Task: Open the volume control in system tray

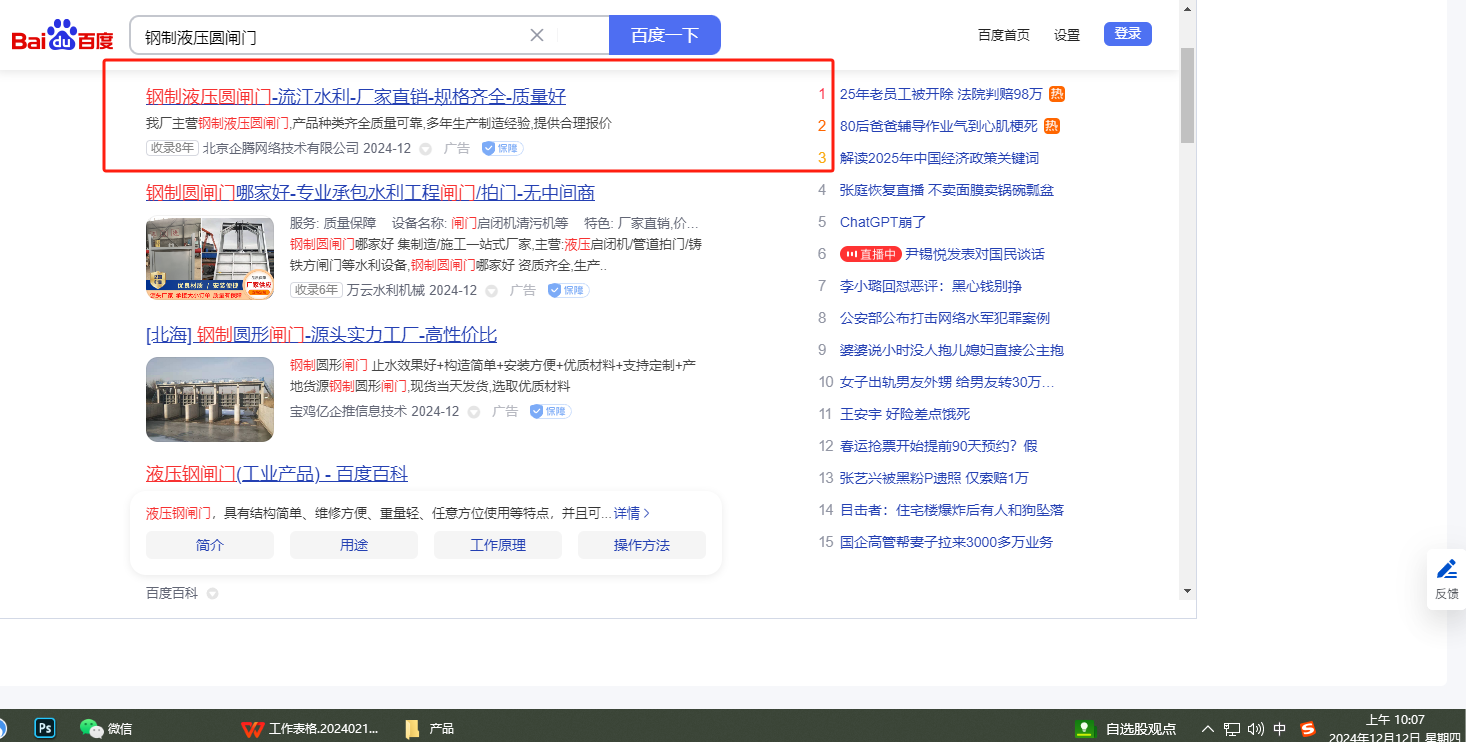Action: pos(1255,729)
